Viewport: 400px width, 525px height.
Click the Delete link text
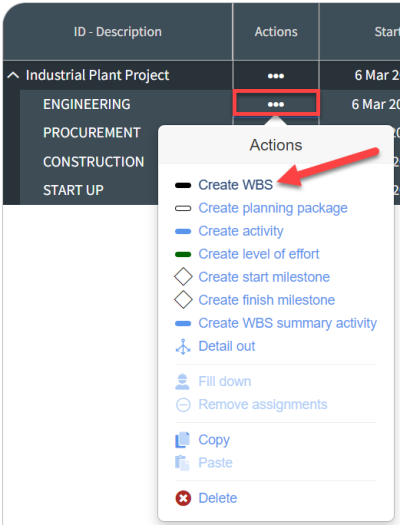(218, 498)
